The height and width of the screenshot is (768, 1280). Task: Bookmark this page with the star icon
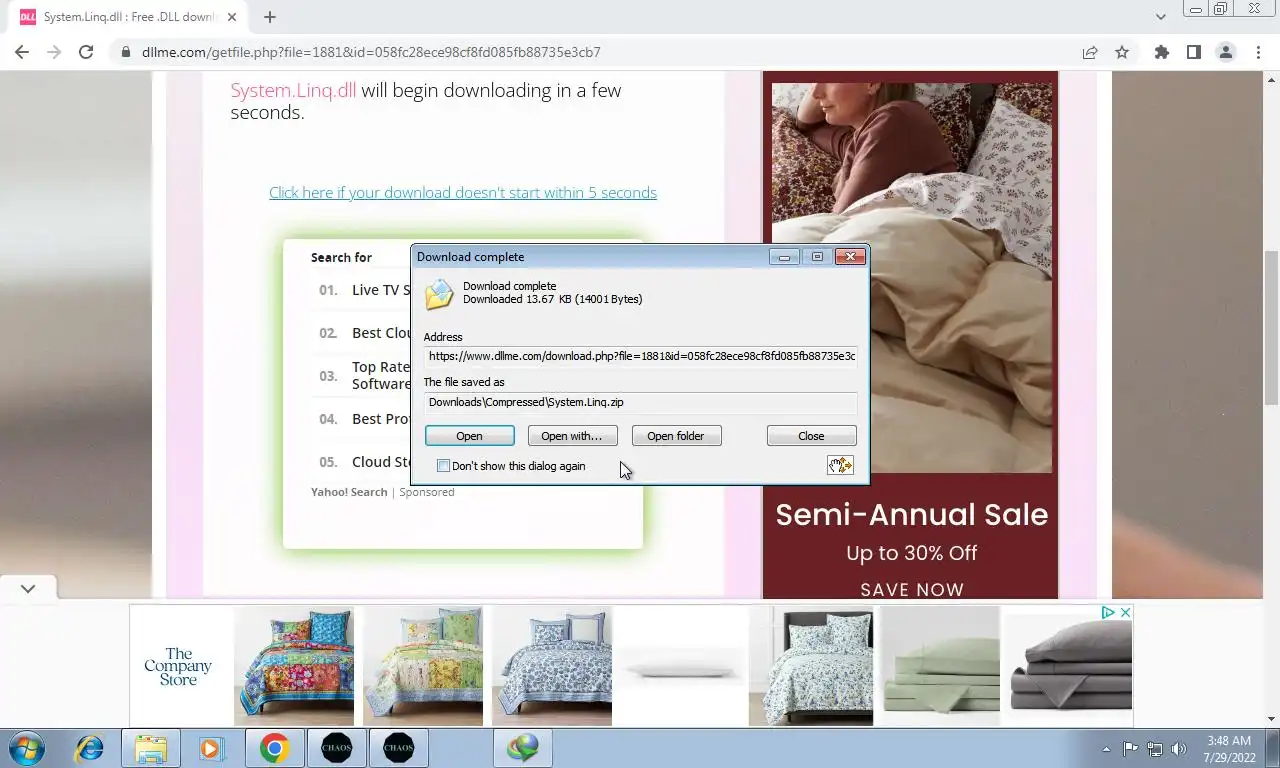click(x=1122, y=52)
